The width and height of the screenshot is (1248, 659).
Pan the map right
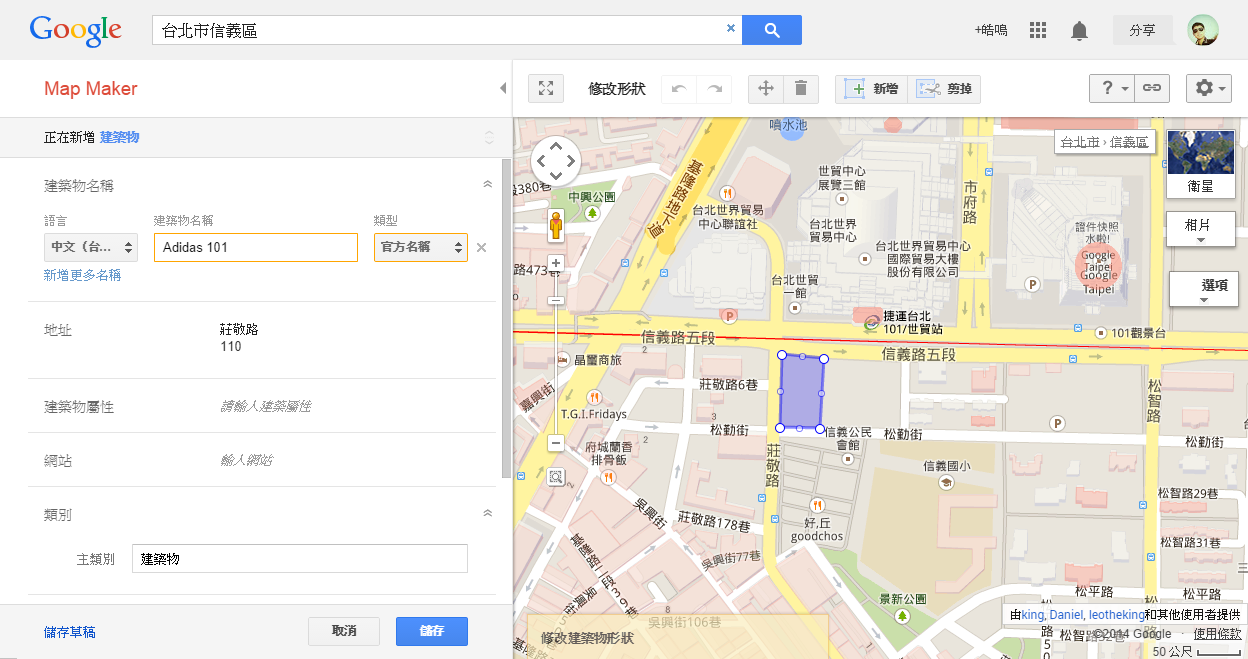[x=571, y=160]
